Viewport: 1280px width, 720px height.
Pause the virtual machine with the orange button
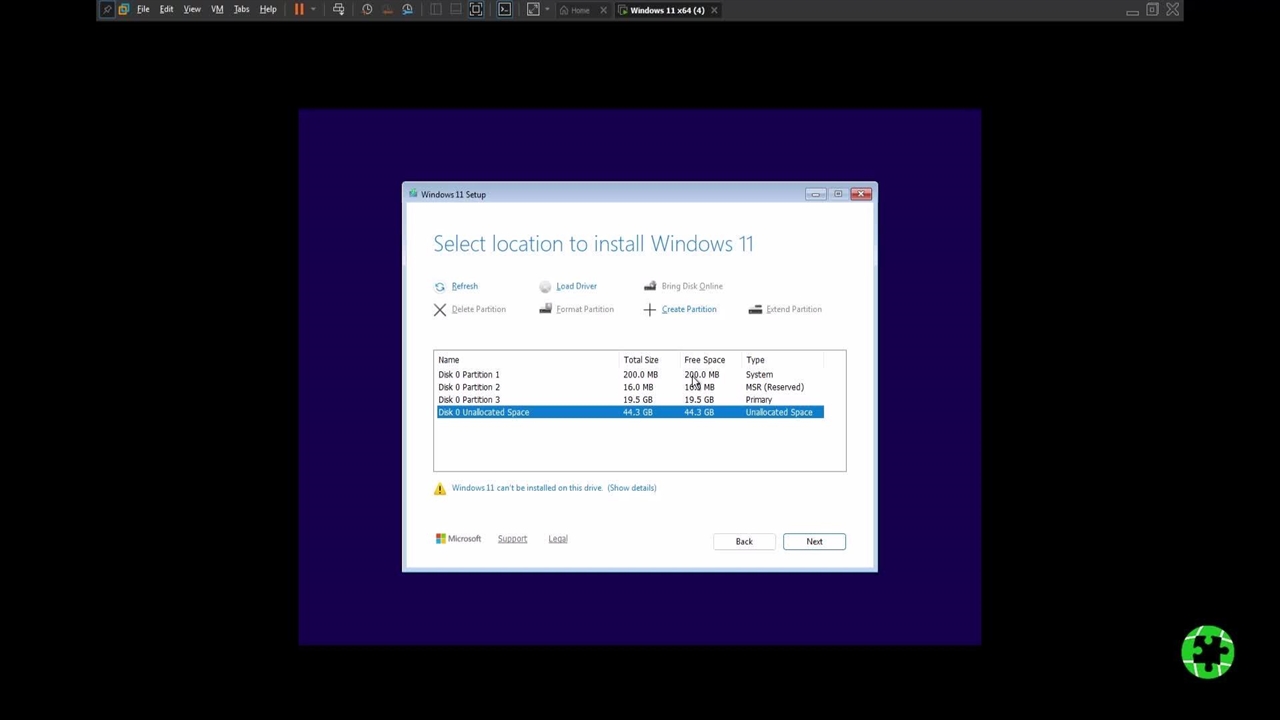(298, 10)
